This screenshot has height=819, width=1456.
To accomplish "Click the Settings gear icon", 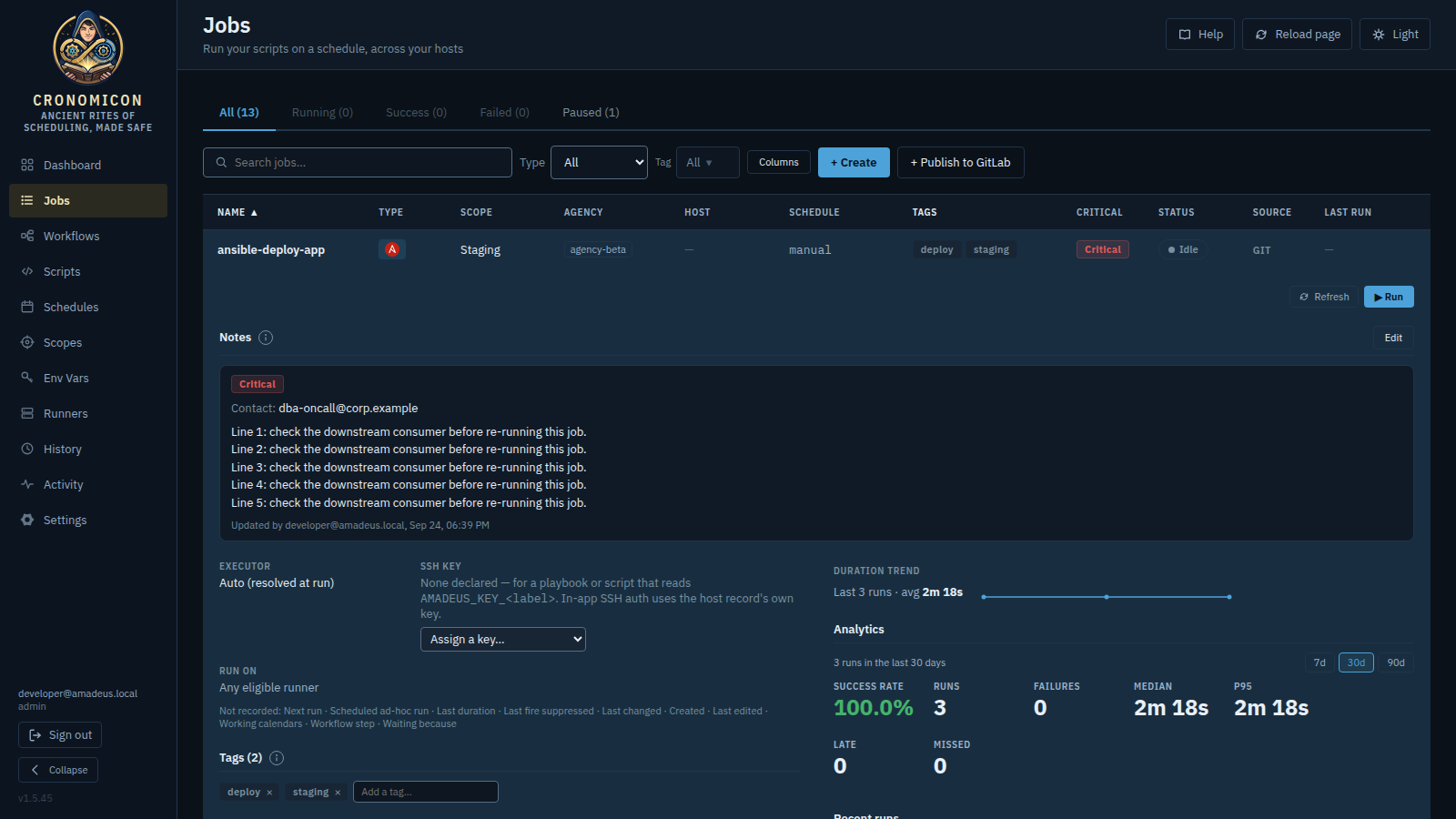I will point(27,520).
